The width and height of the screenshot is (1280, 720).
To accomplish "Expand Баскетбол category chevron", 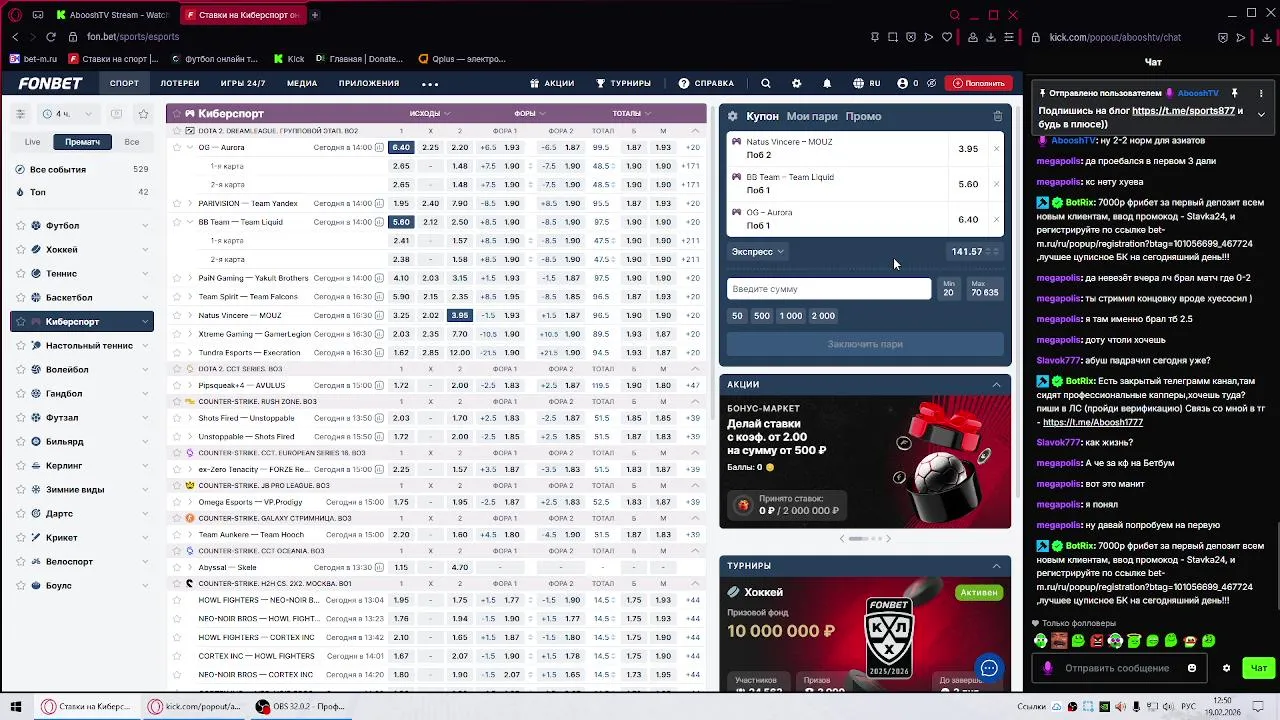I will point(145,298).
